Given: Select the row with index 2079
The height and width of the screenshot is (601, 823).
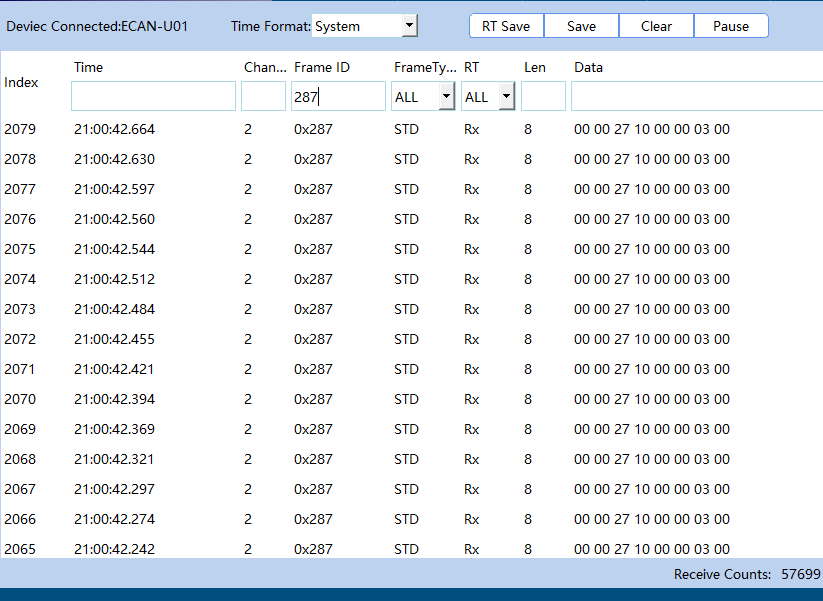Looking at the screenshot, I should (19, 129).
